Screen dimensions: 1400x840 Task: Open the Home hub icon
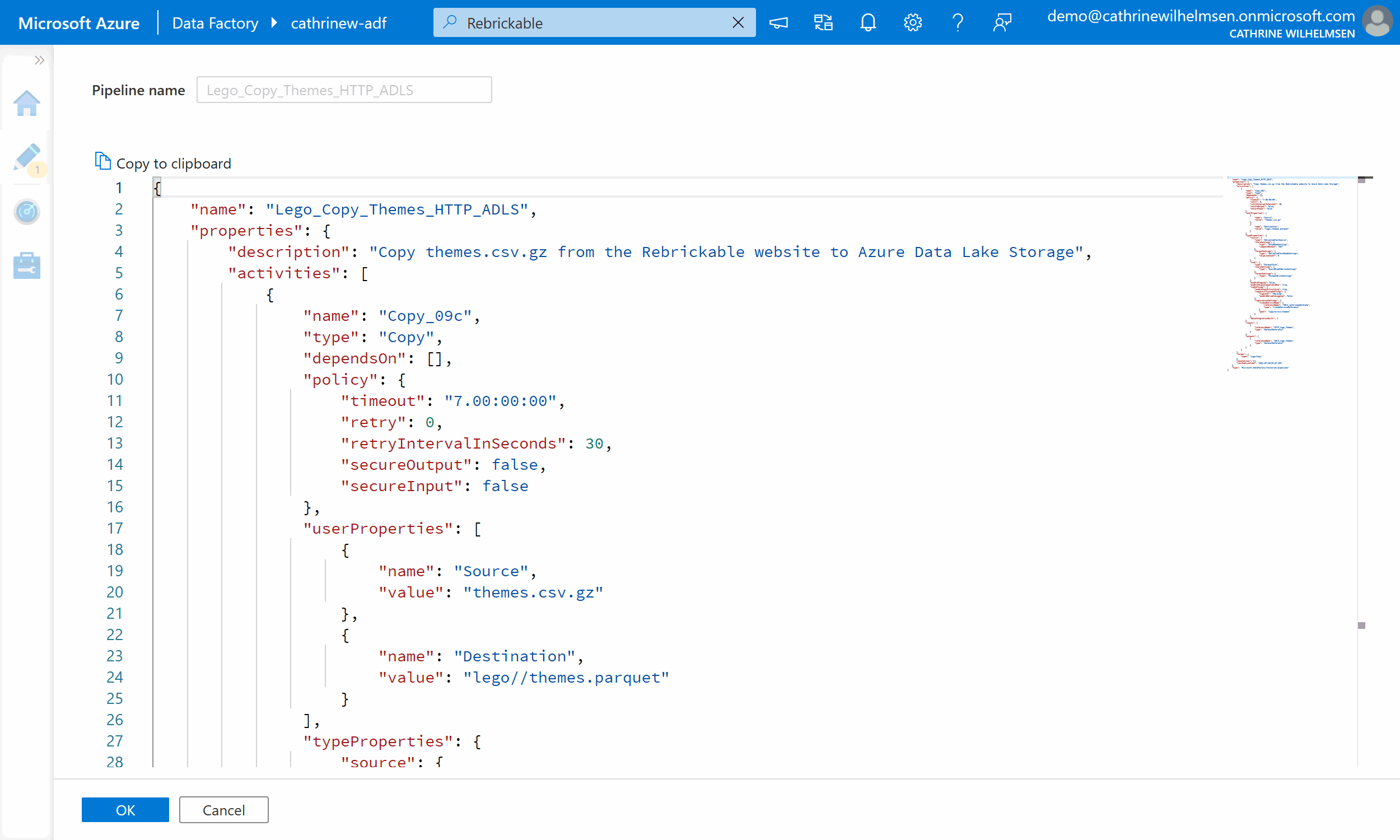(26, 104)
